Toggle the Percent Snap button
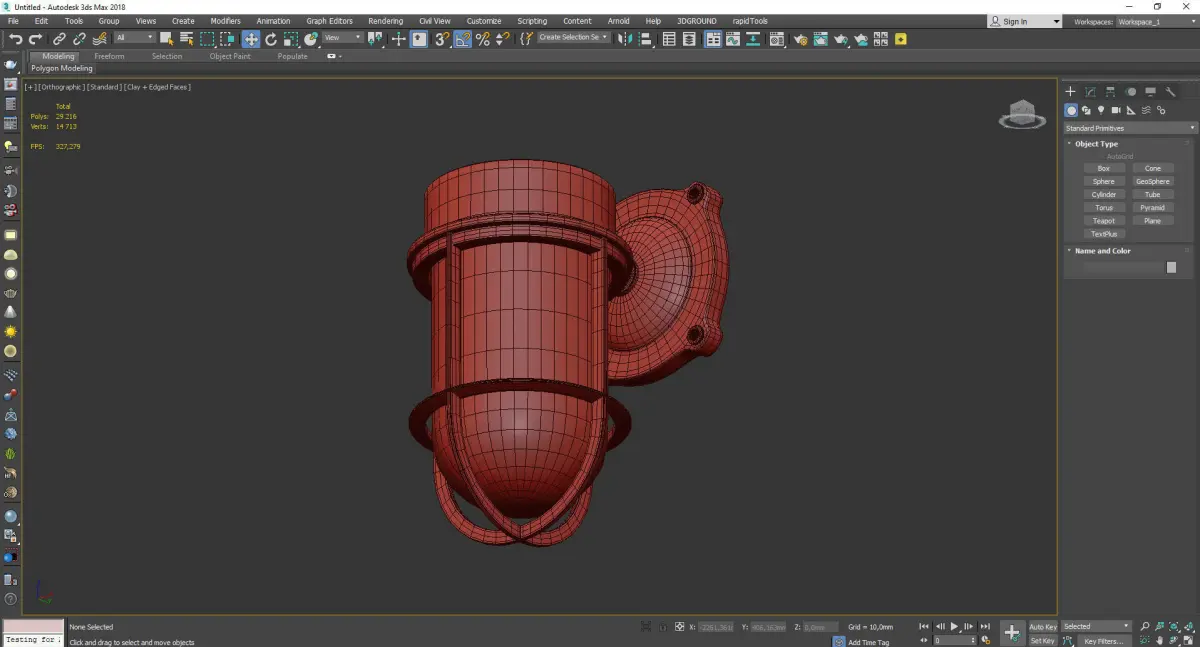1200x647 pixels. point(483,39)
